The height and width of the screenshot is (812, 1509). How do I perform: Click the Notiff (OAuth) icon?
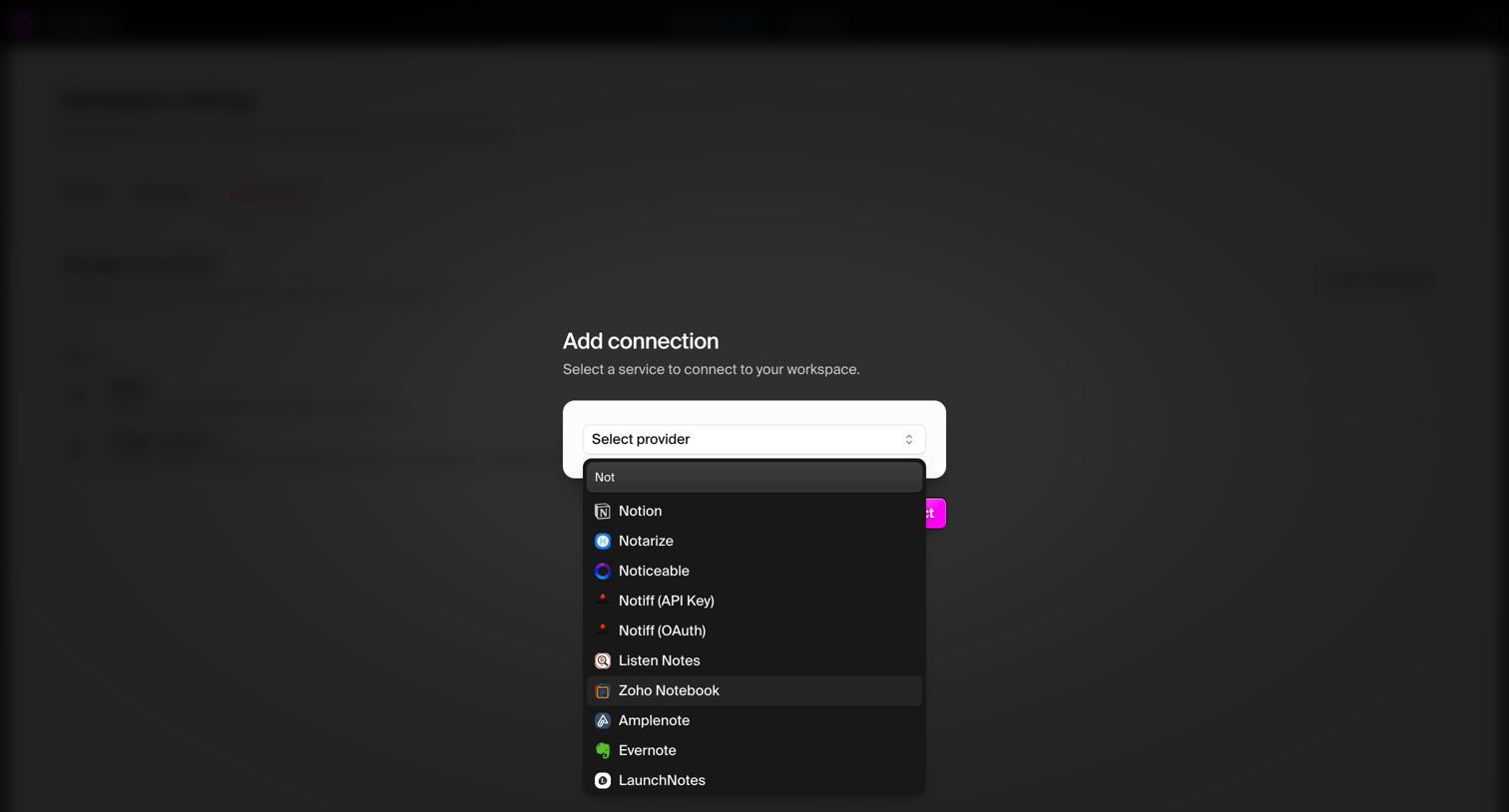pyautogui.click(x=603, y=630)
